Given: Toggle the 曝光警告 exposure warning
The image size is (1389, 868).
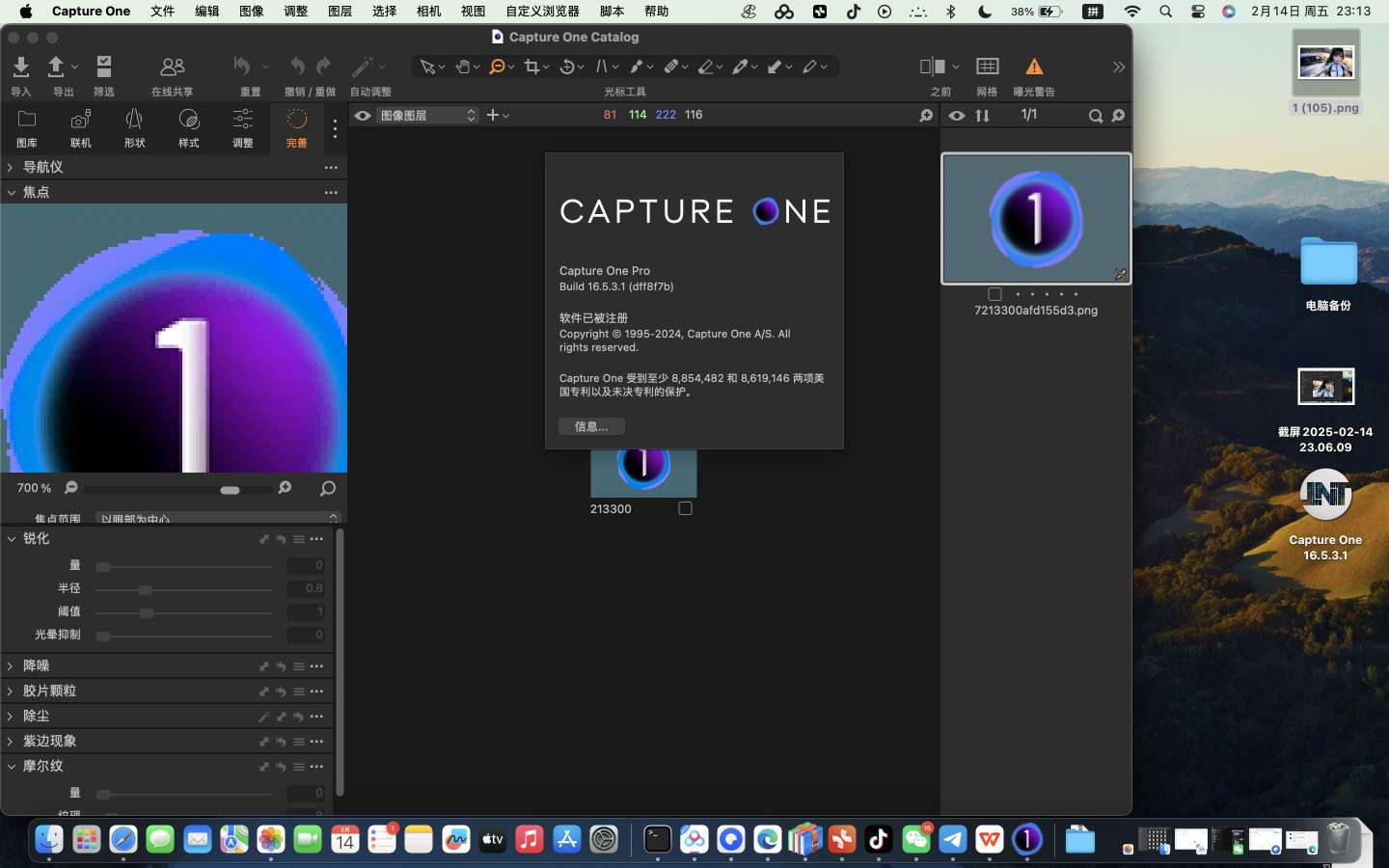Looking at the screenshot, I should (1034, 67).
